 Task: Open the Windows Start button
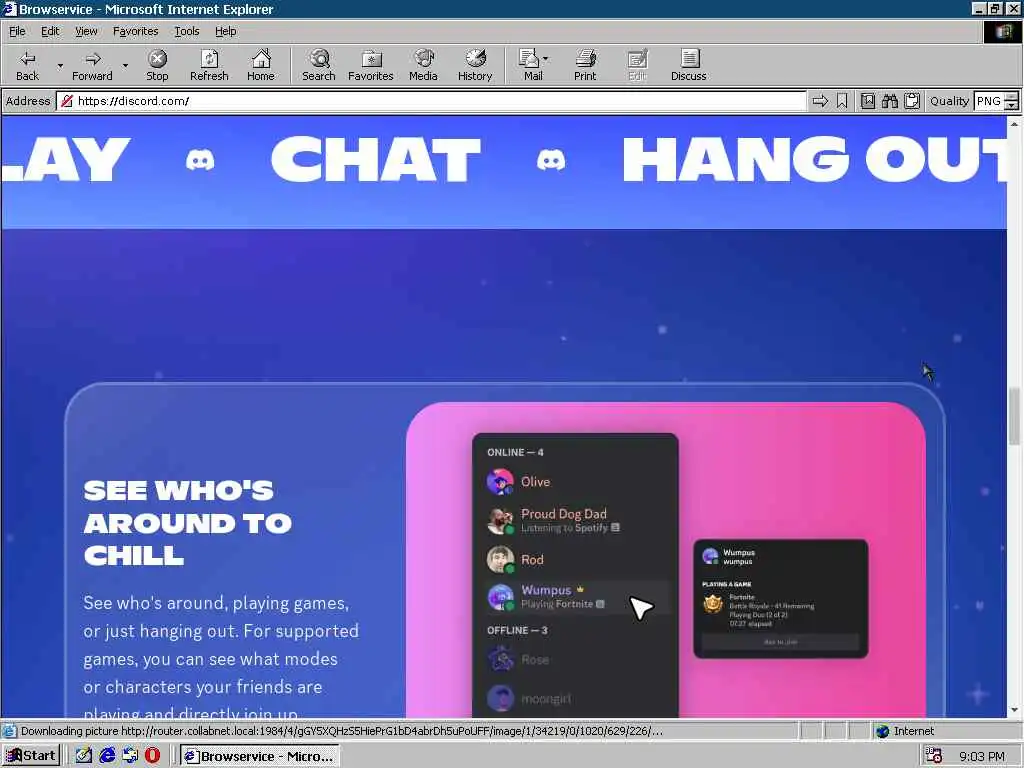click(31, 756)
